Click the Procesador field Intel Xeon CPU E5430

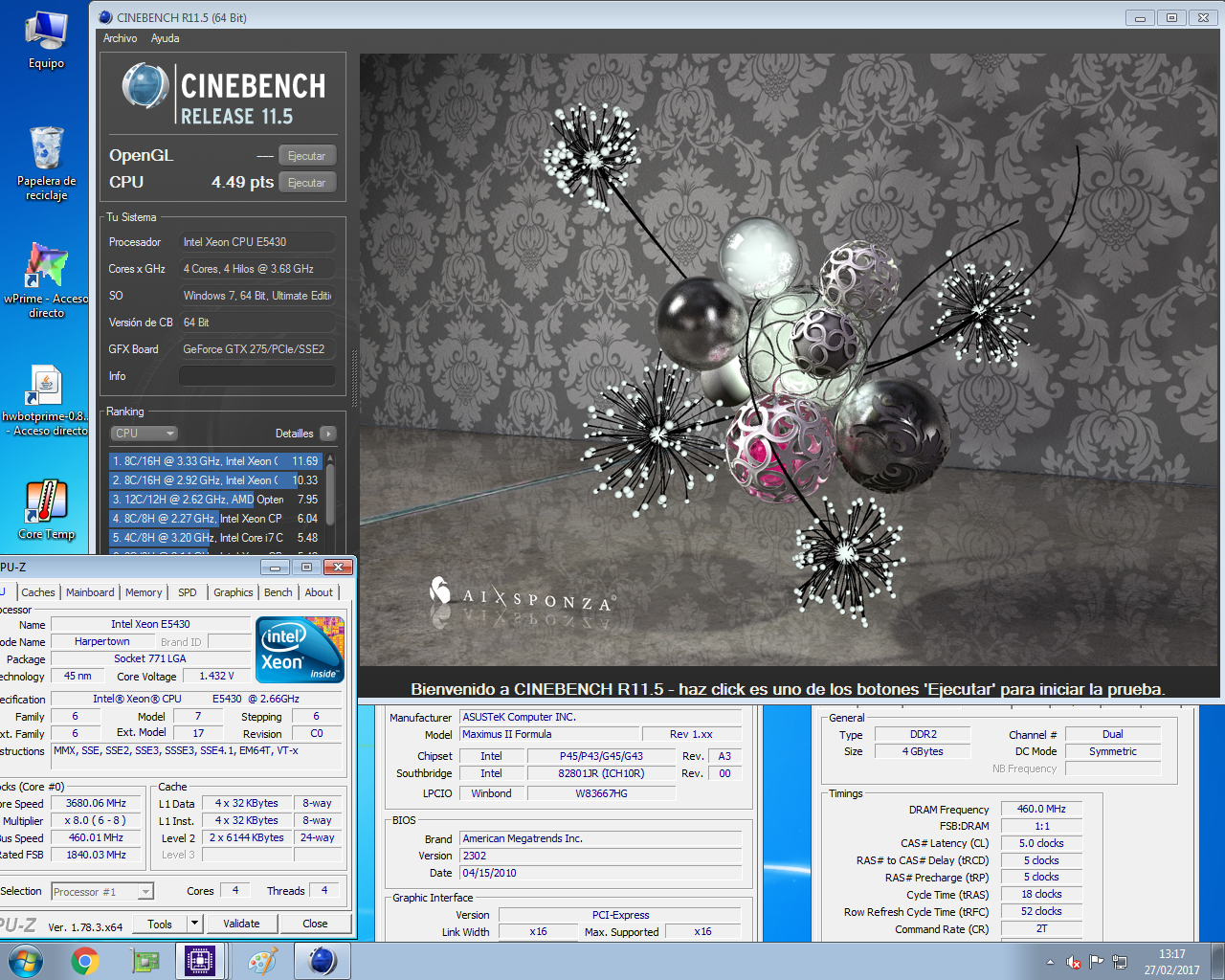[x=256, y=242]
